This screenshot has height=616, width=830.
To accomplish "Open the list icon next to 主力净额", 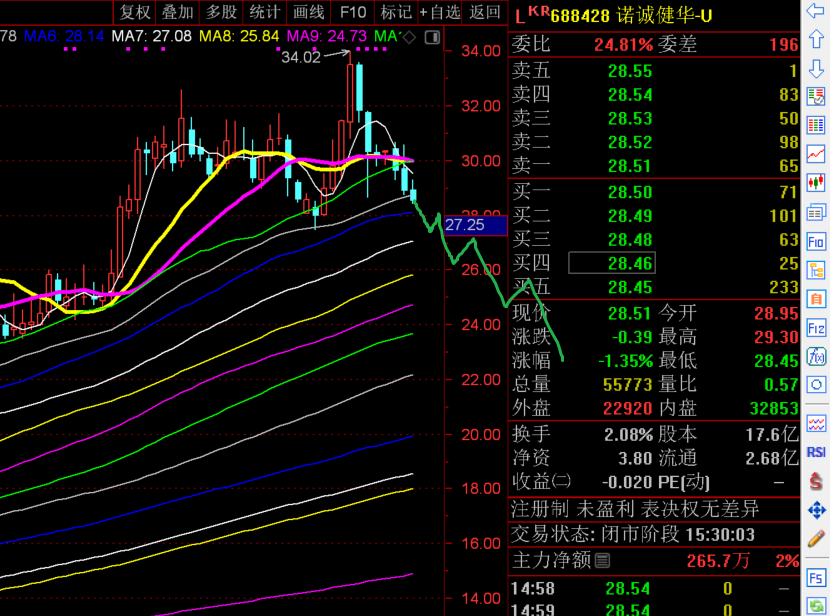I will click(x=602, y=560).
